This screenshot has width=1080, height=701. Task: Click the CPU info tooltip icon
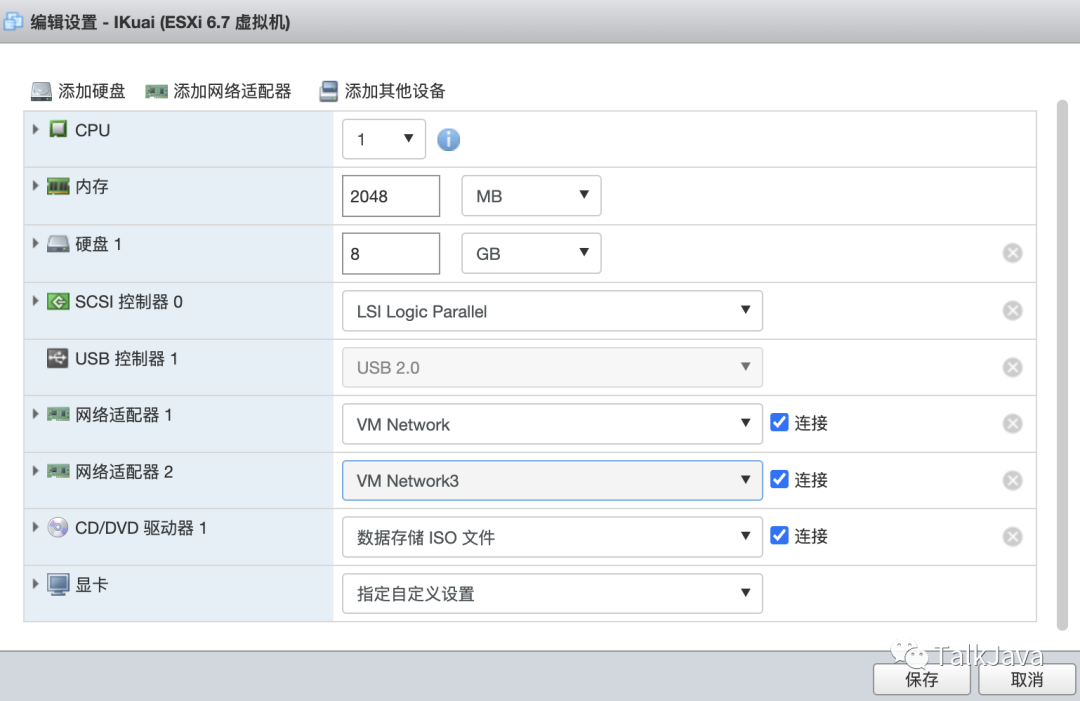tap(448, 139)
